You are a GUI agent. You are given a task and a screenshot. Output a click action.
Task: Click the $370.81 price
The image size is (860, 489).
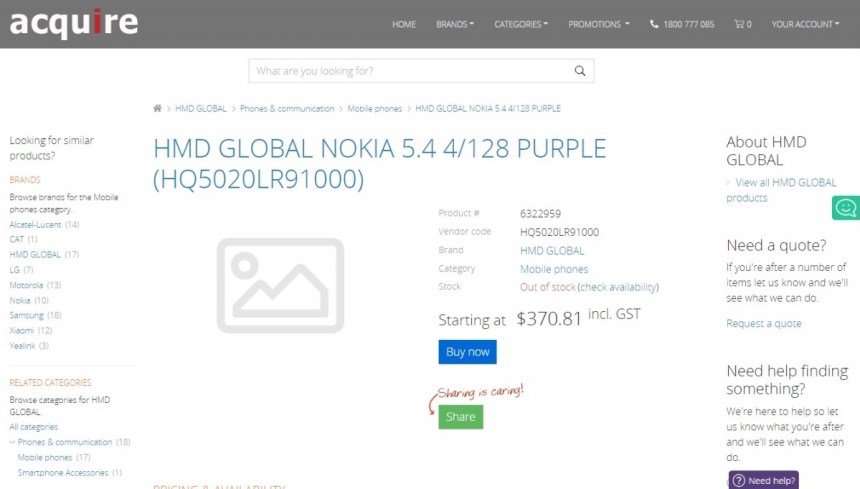(x=548, y=319)
